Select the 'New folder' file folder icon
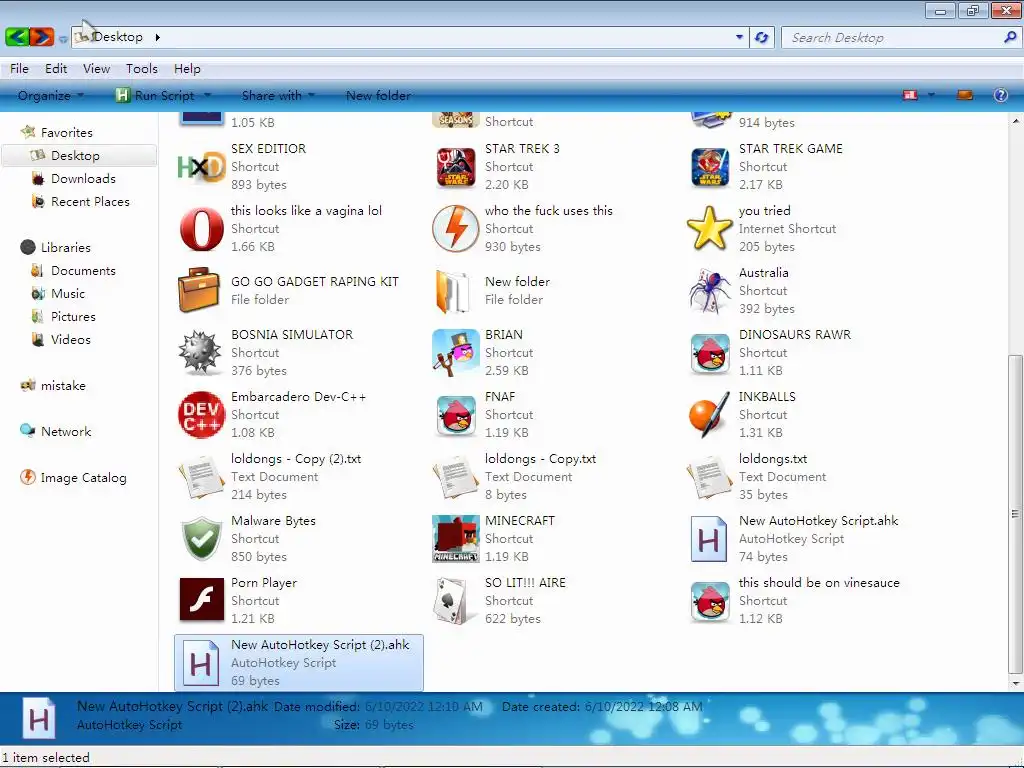 453,291
